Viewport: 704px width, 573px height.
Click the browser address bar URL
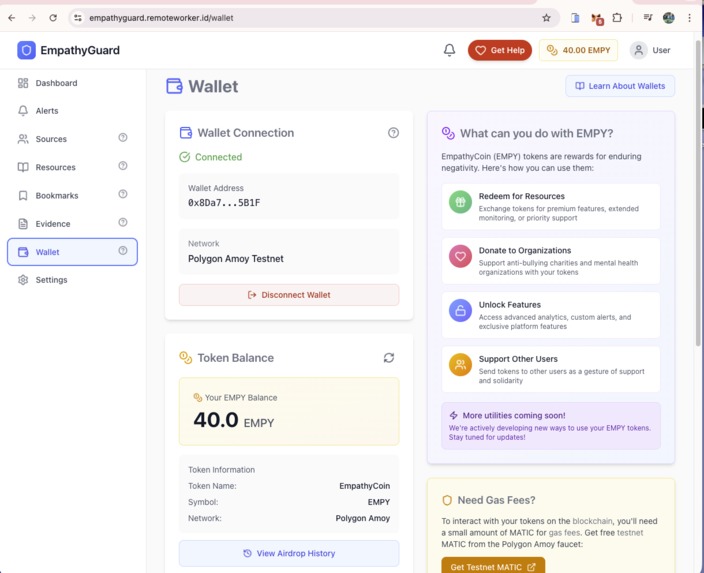coord(161,18)
